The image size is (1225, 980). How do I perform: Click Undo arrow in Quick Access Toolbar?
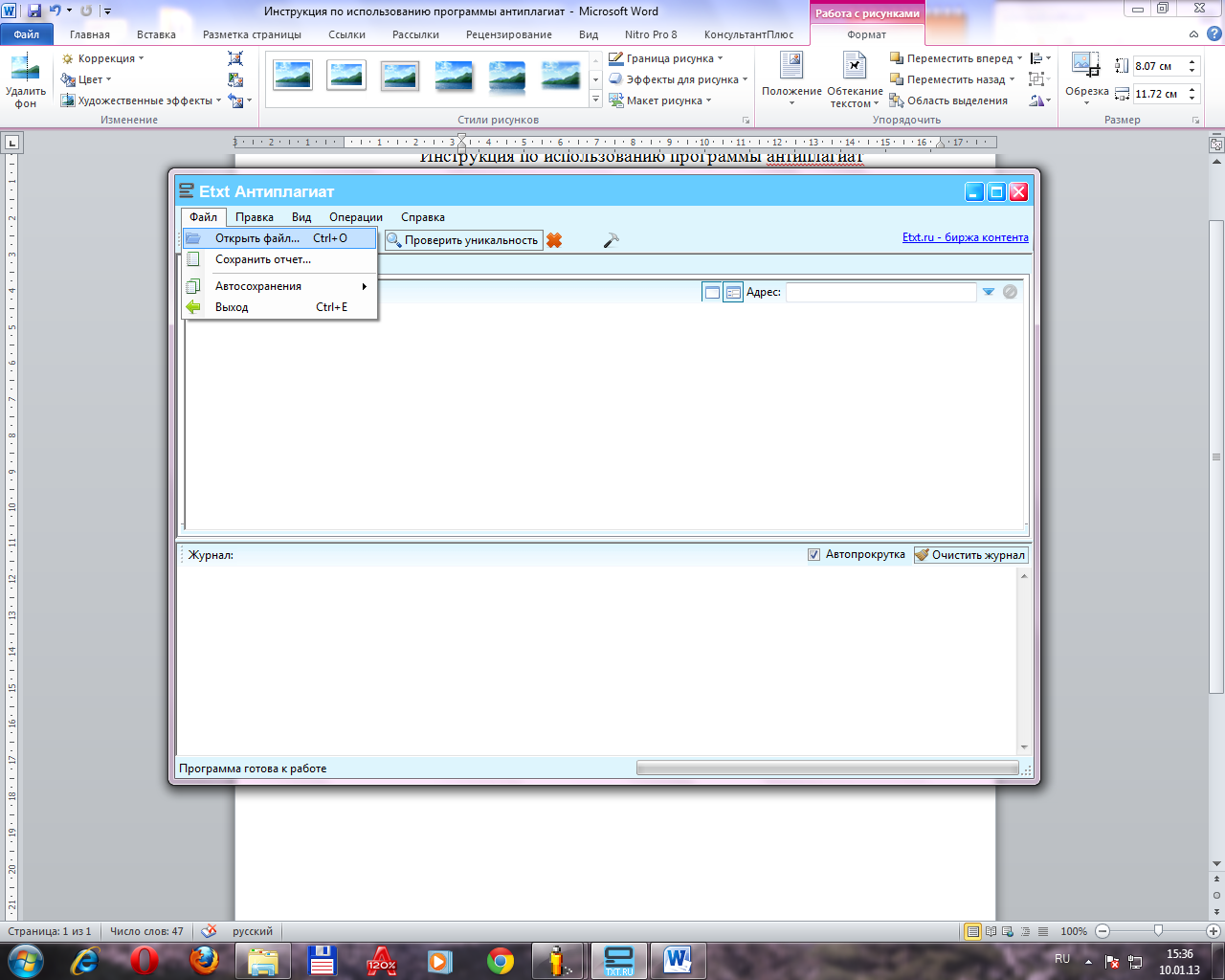(56, 11)
